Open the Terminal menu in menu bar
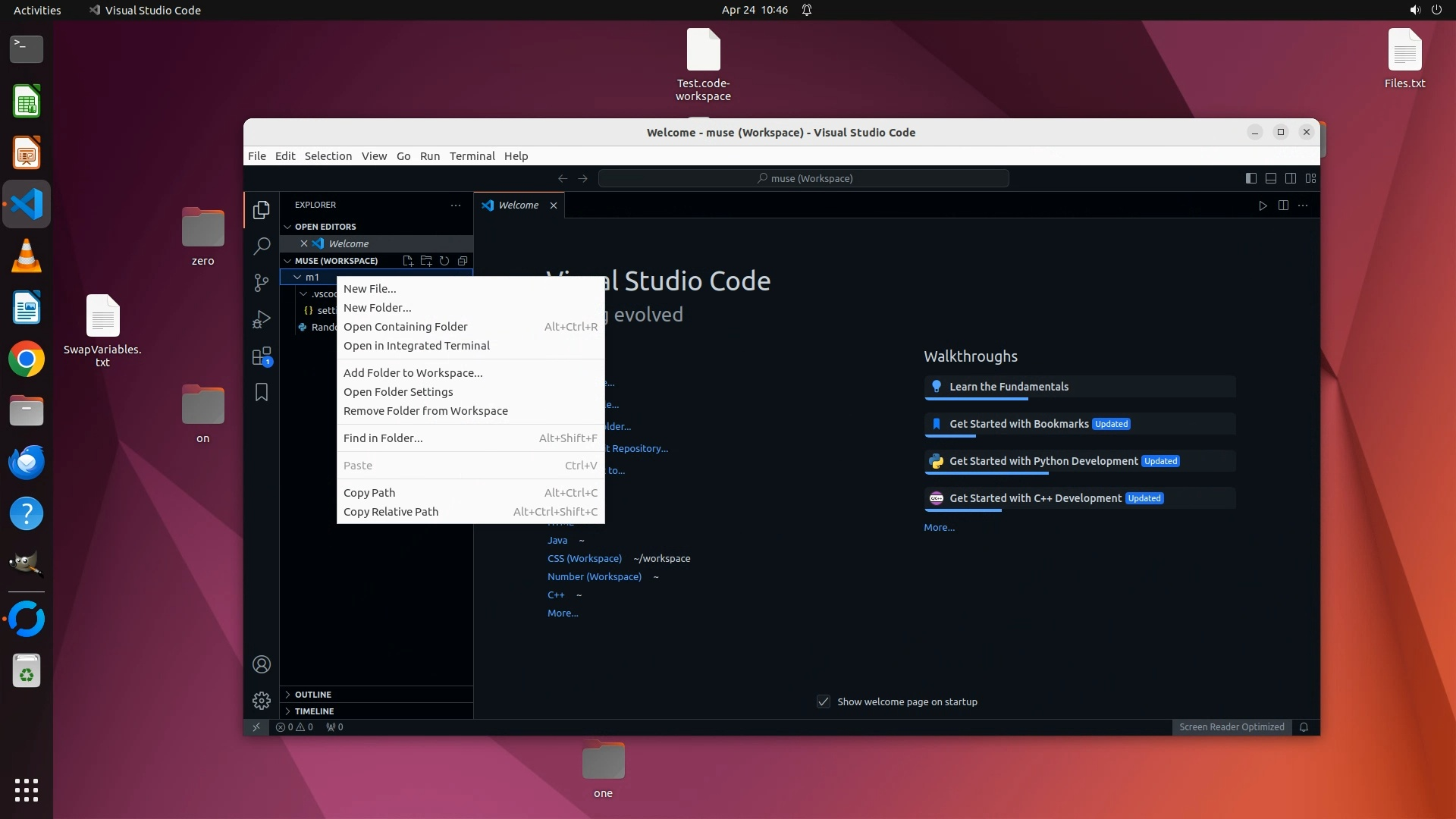The height and width of the screenshot is (819, 1456). (472, 156)
